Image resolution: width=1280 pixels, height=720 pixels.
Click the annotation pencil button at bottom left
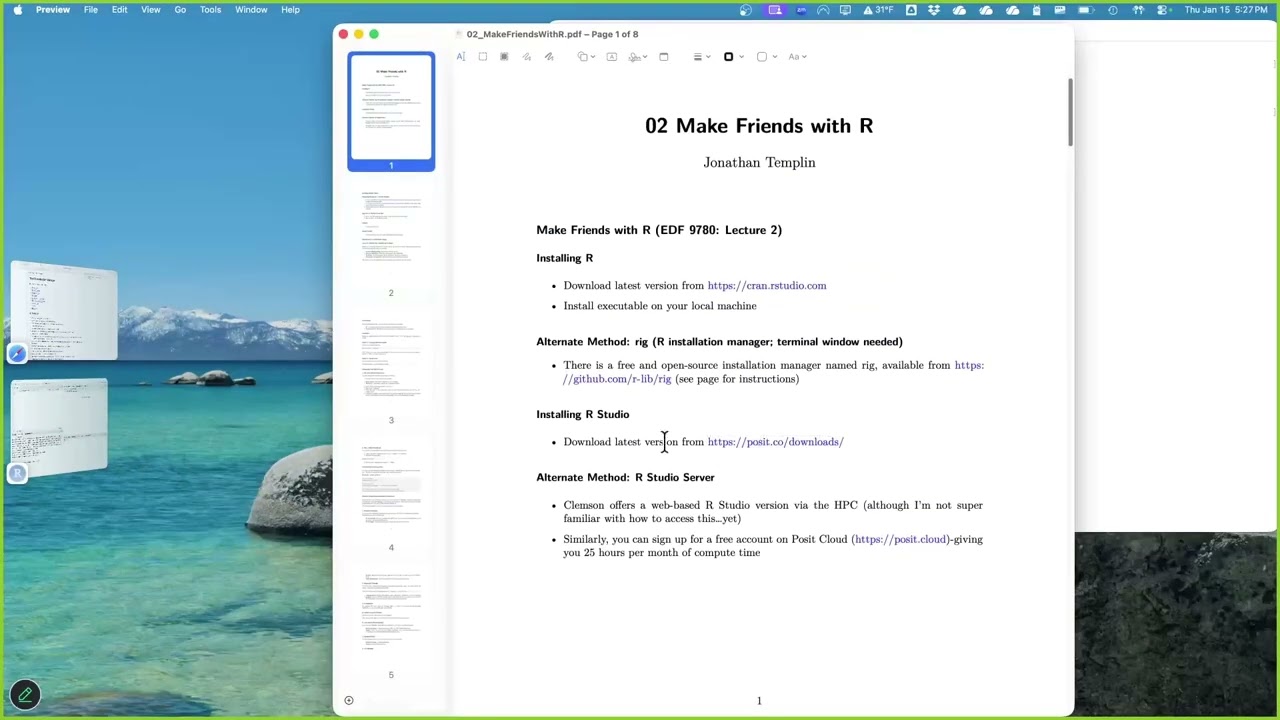(x=25, y=694)
